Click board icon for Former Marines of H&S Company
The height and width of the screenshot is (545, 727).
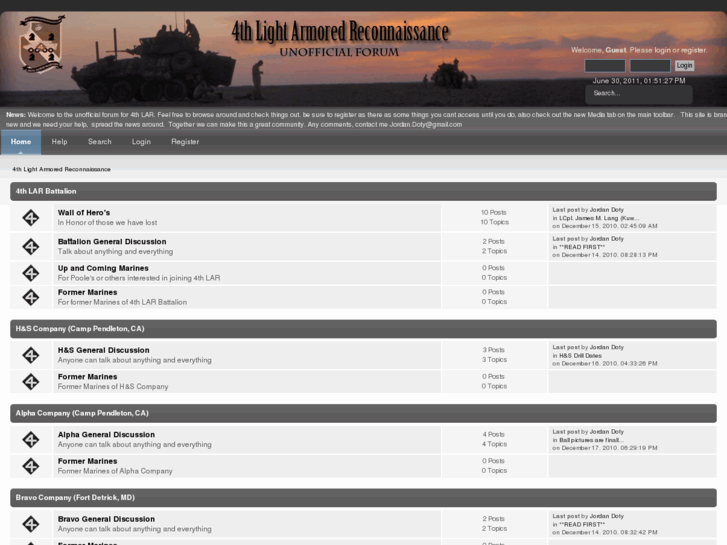pyautogui.click(x=31, y=381)
